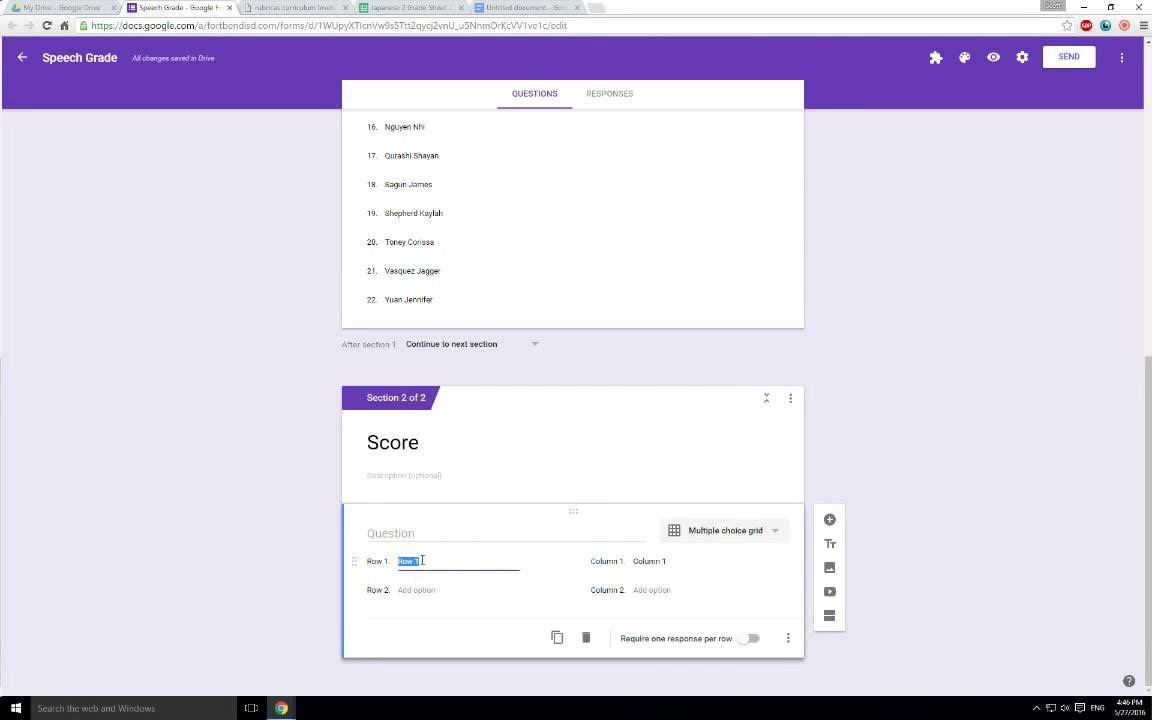Click the drag handle beside Row 1
The width and height of the screenshot is (1152, 720).
[x=354, y=561]
